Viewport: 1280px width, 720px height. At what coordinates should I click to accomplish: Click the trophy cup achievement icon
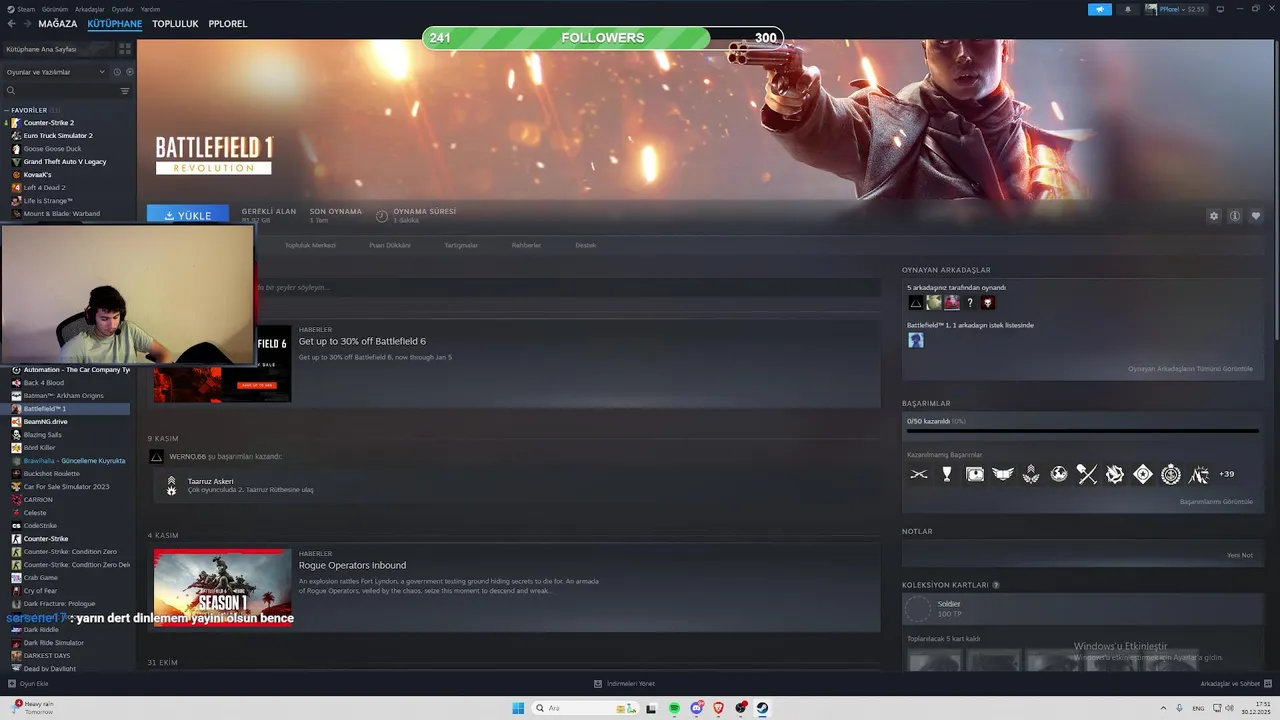pos(947,474)
